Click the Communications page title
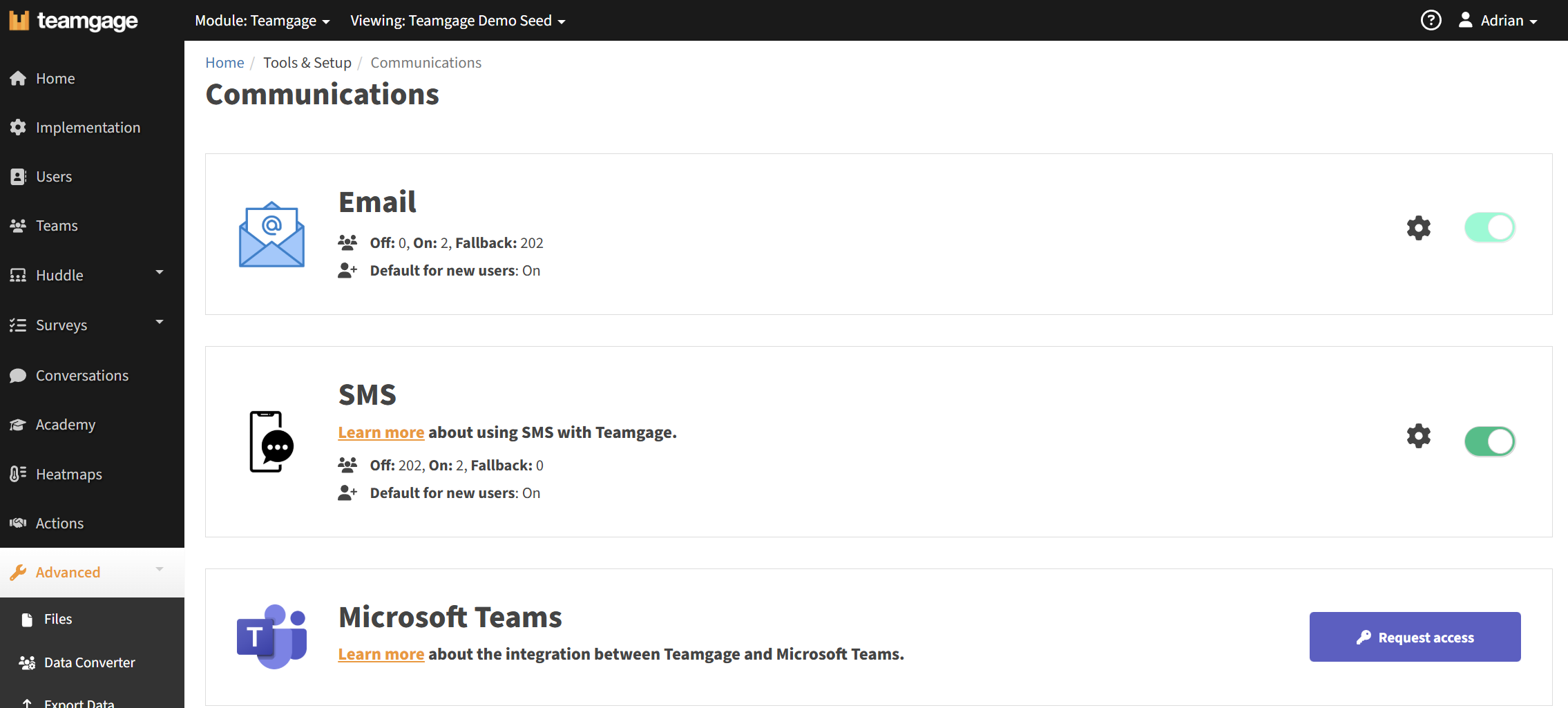Viewport: 1568px width, 708px height. coord(322,94)
